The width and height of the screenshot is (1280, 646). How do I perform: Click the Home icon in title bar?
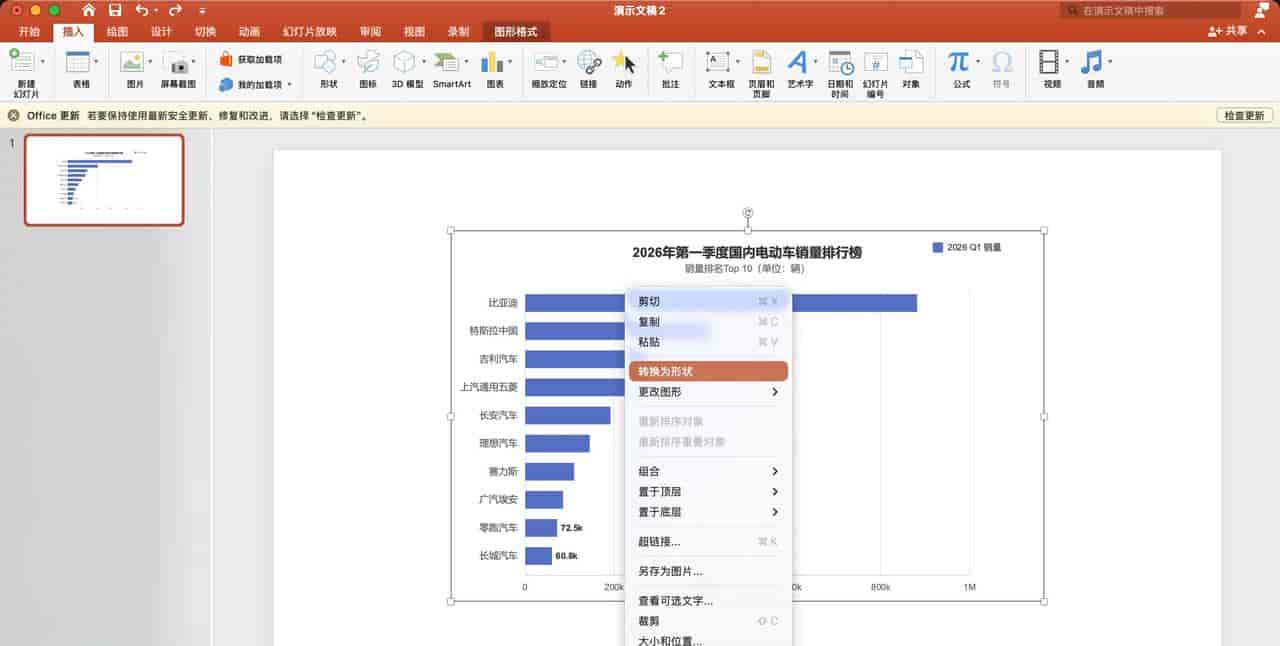(x=89, y=10)
